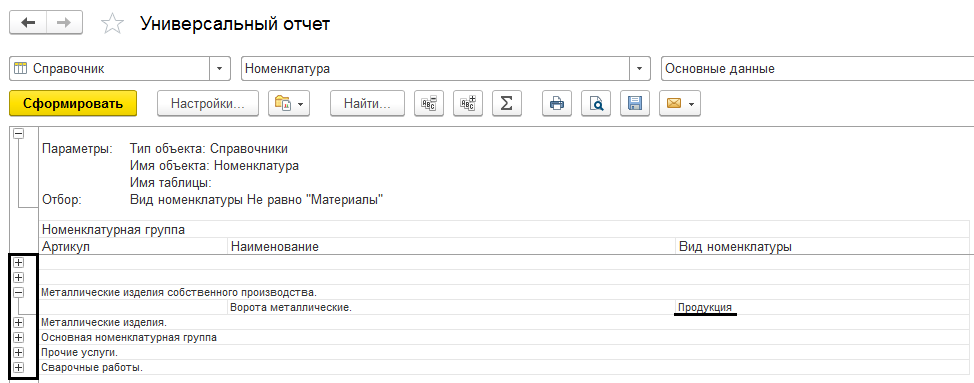This screenshot has height=383, width=974.
Task: Click the sigma sum icon
Action: (x=506, y=104)
